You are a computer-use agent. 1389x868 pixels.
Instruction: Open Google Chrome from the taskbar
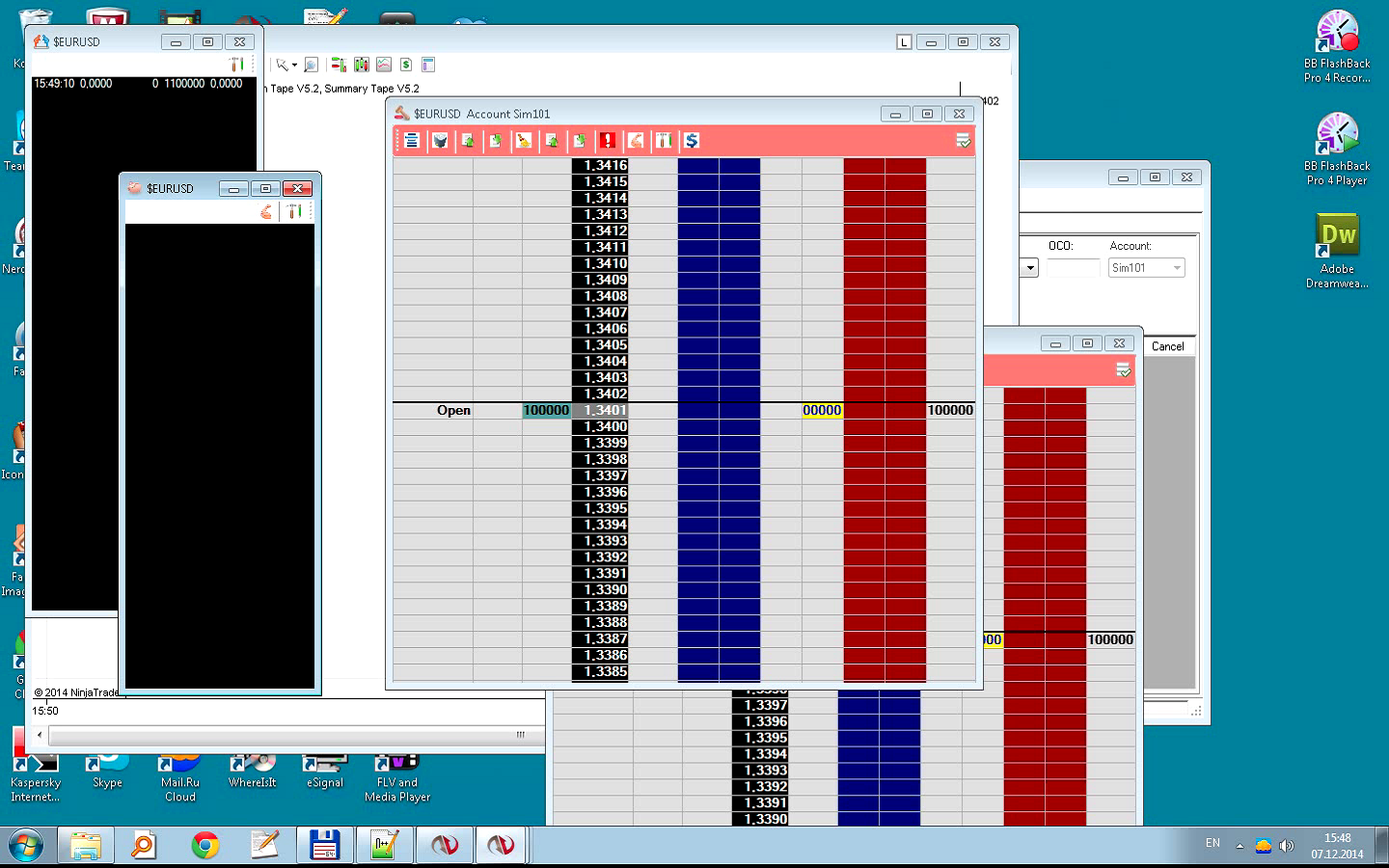(204, 846)
